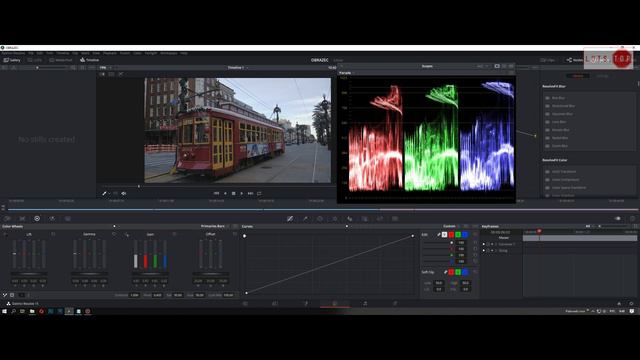This screenshot has width=640, height=360.
Task: Open the Power Window palette
Action: [320, 219]
